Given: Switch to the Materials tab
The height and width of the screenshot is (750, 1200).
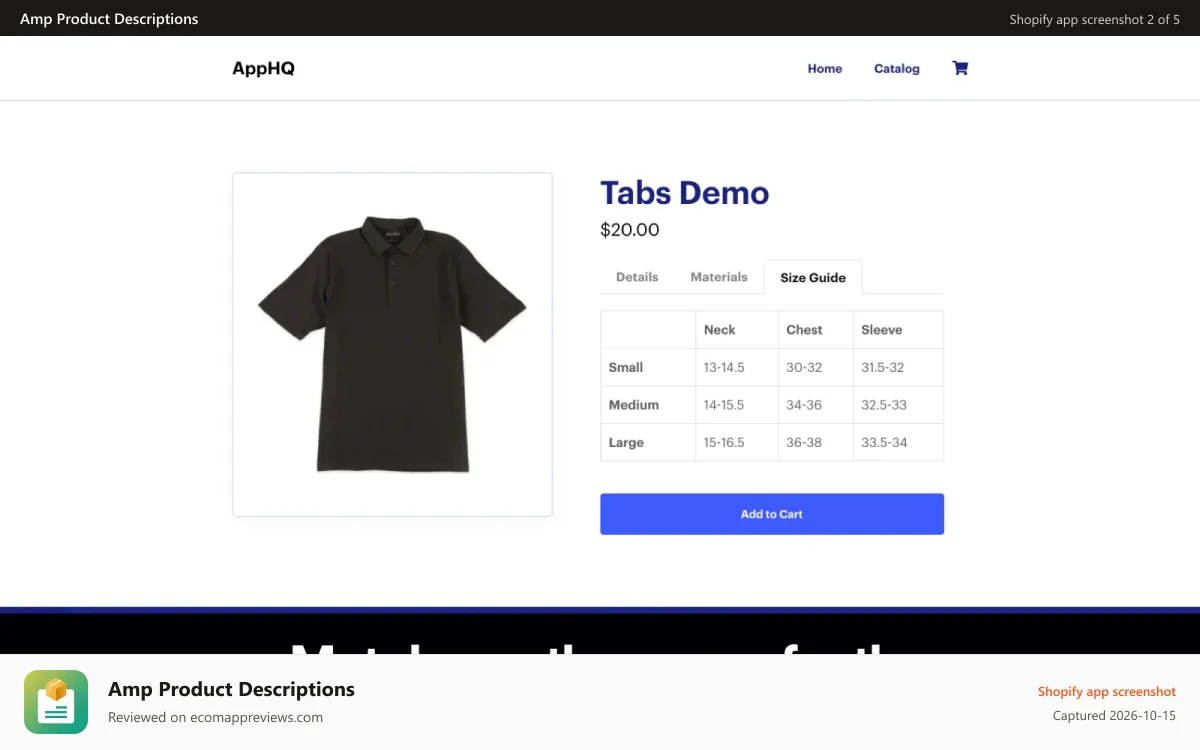Looking at the screenshot, I should tap(719, 277).
